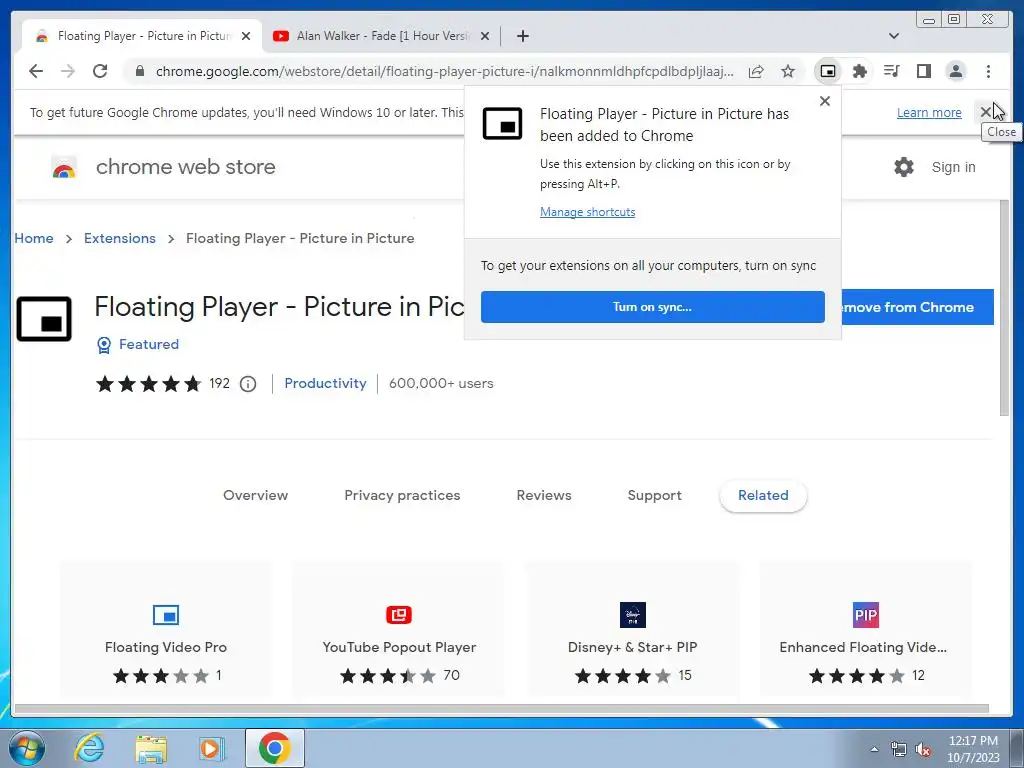Go back to the previous page
The height and width of the screenshot is (768, 1024).
(36, 71)
